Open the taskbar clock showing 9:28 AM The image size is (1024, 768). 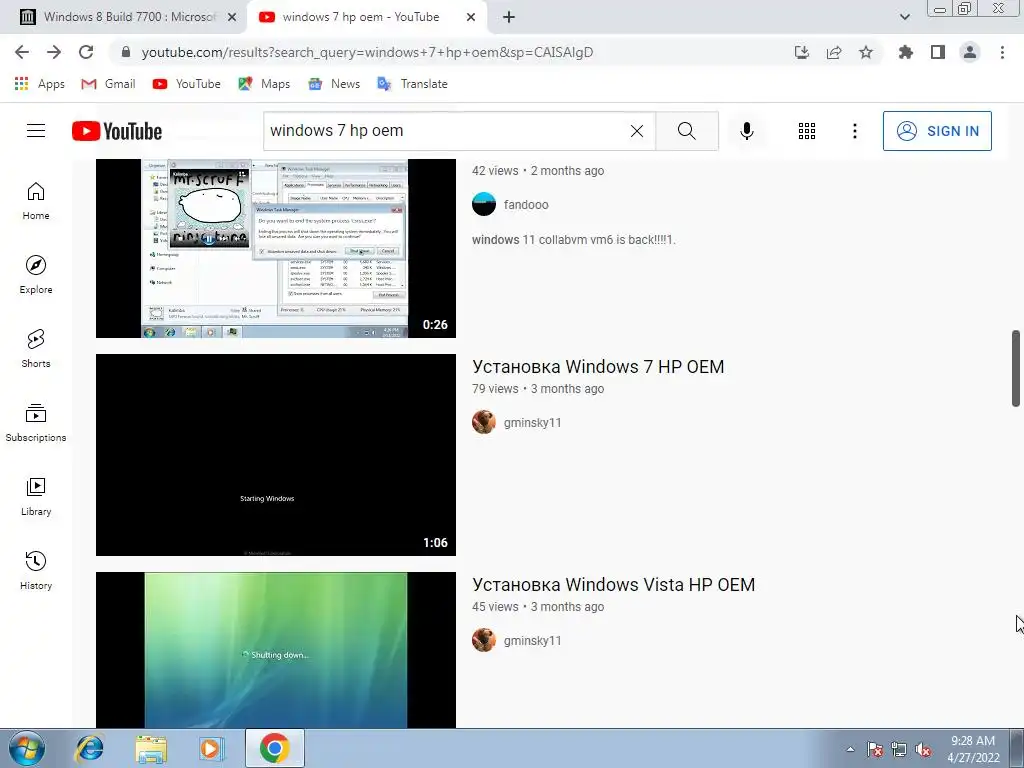973,749
